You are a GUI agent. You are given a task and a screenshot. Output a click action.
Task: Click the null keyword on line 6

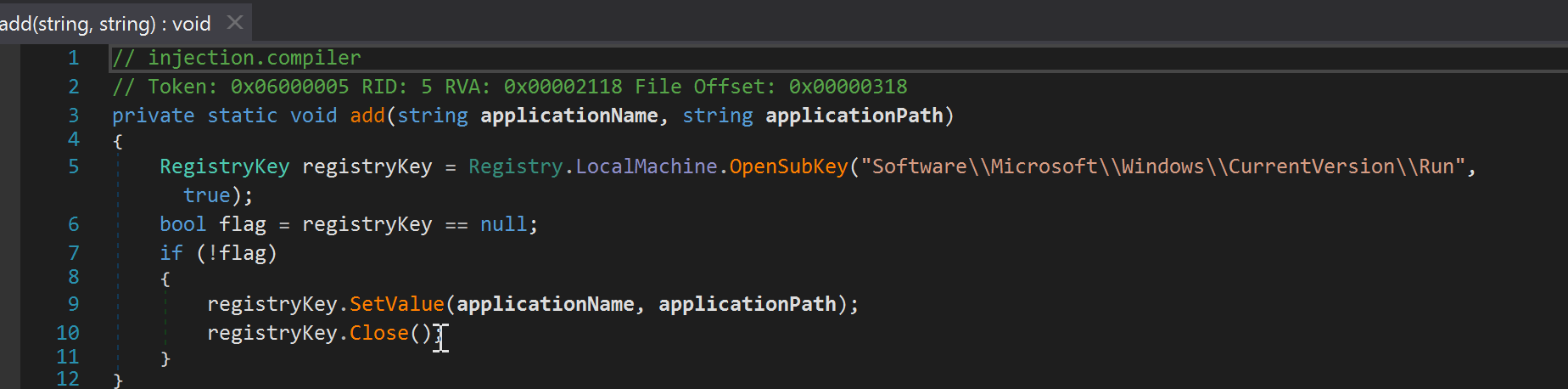[503, 224]
